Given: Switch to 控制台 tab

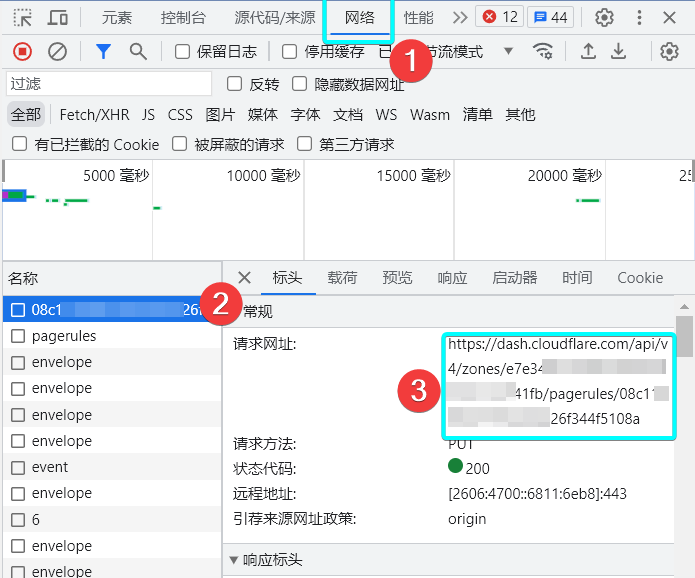Looking at the screenshot, I should 183,18.
